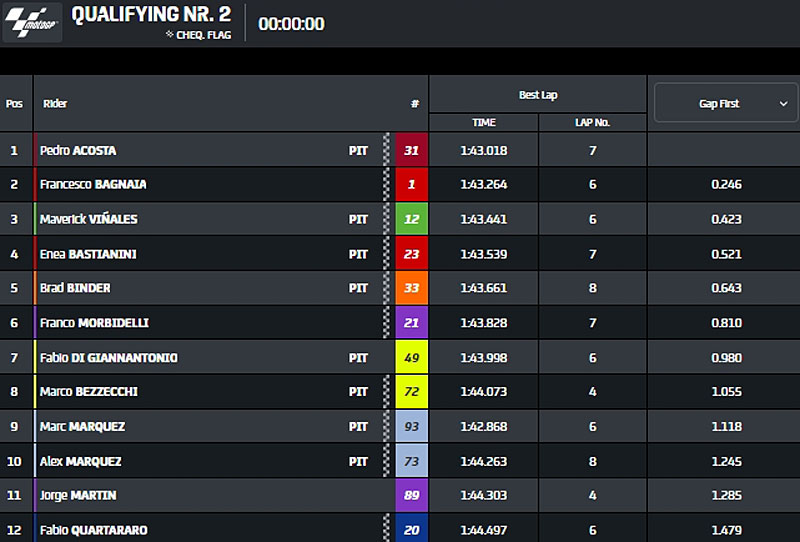The image size is (800, 542).
Task: Select number 93 badge for Marc Marquez
Action: (x=412, y=427)
